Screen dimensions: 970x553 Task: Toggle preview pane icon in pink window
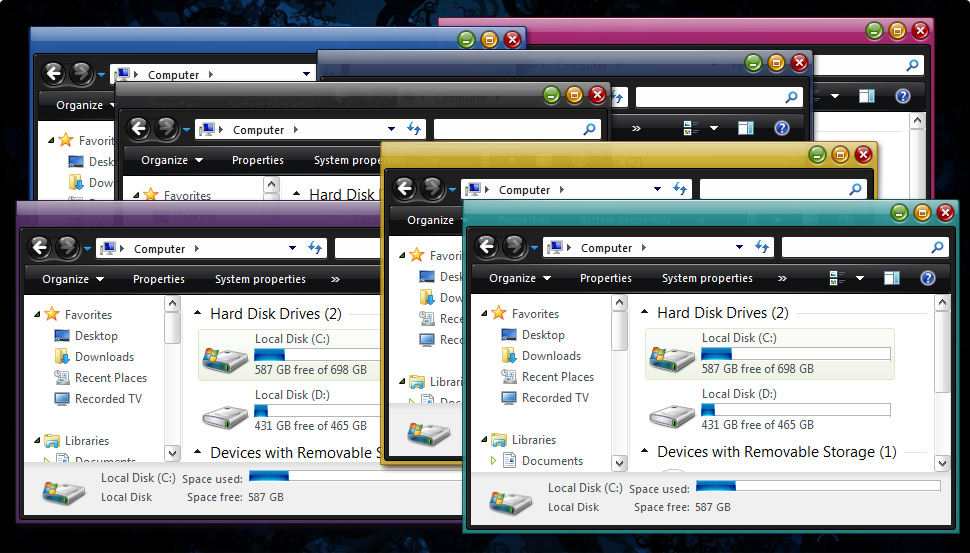click(x=867, y=96)
